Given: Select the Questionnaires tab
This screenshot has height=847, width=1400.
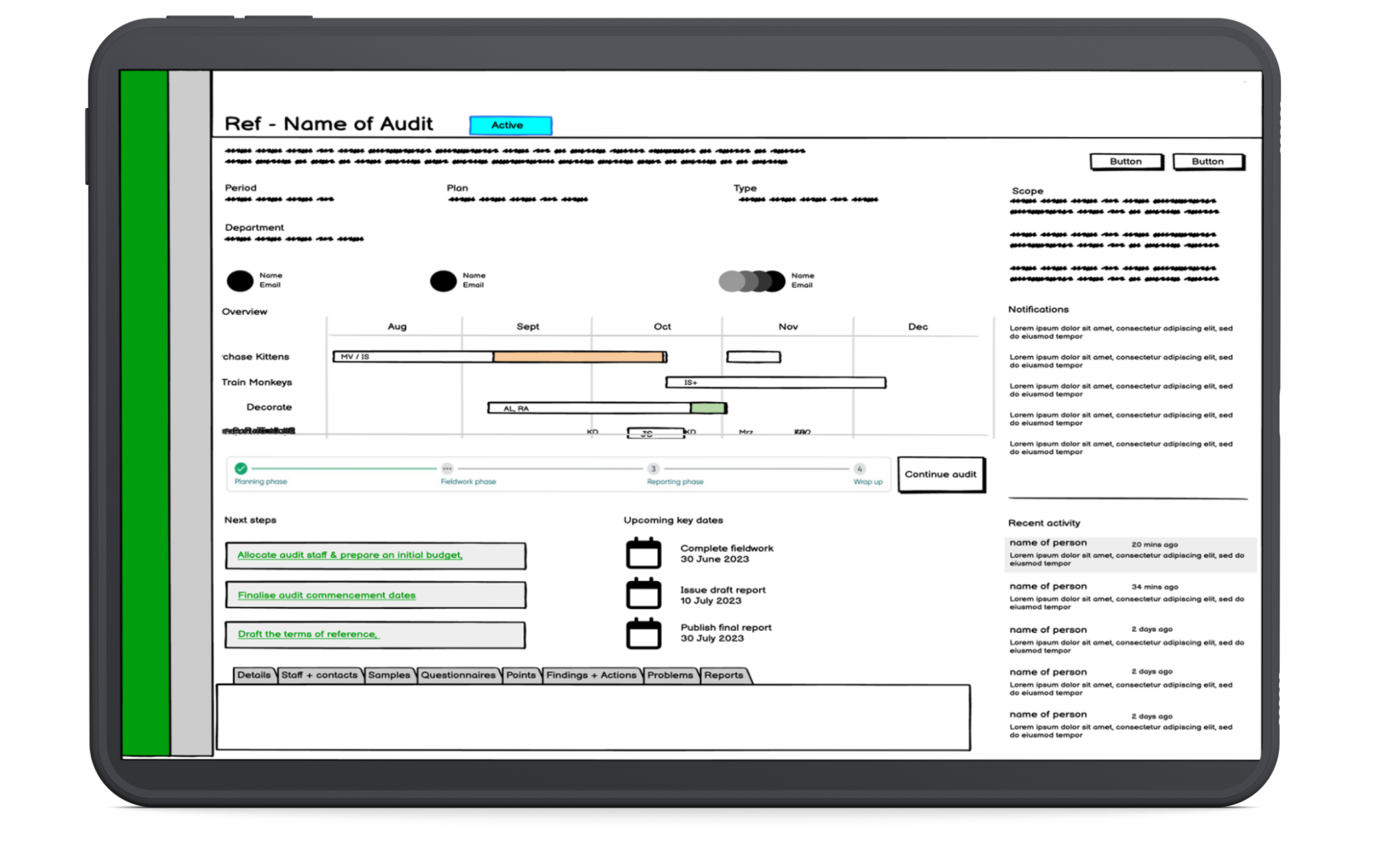Looking at the screenshot, I should tap(458, 675).
